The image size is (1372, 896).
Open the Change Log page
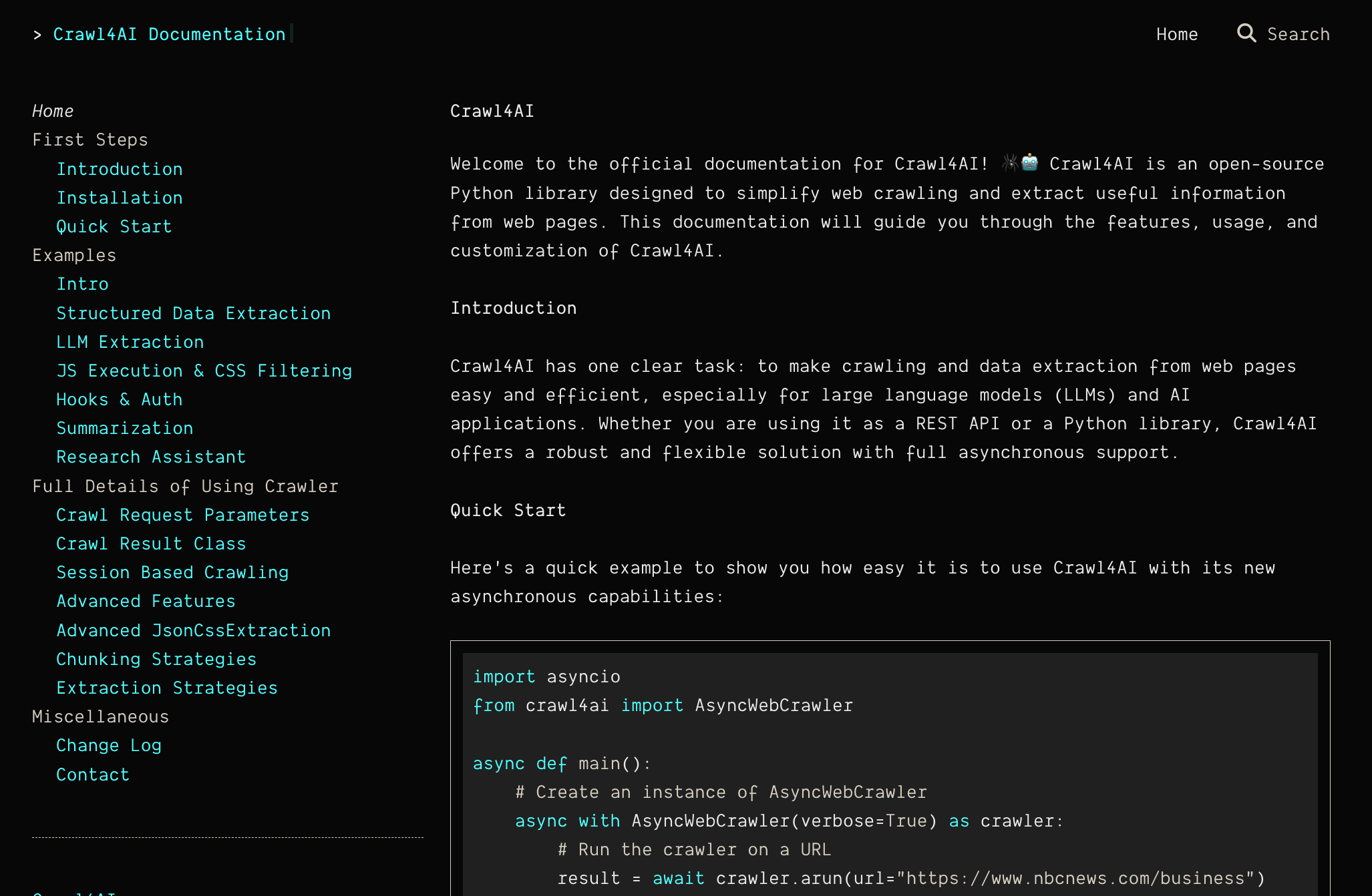[x=109, y=745]
